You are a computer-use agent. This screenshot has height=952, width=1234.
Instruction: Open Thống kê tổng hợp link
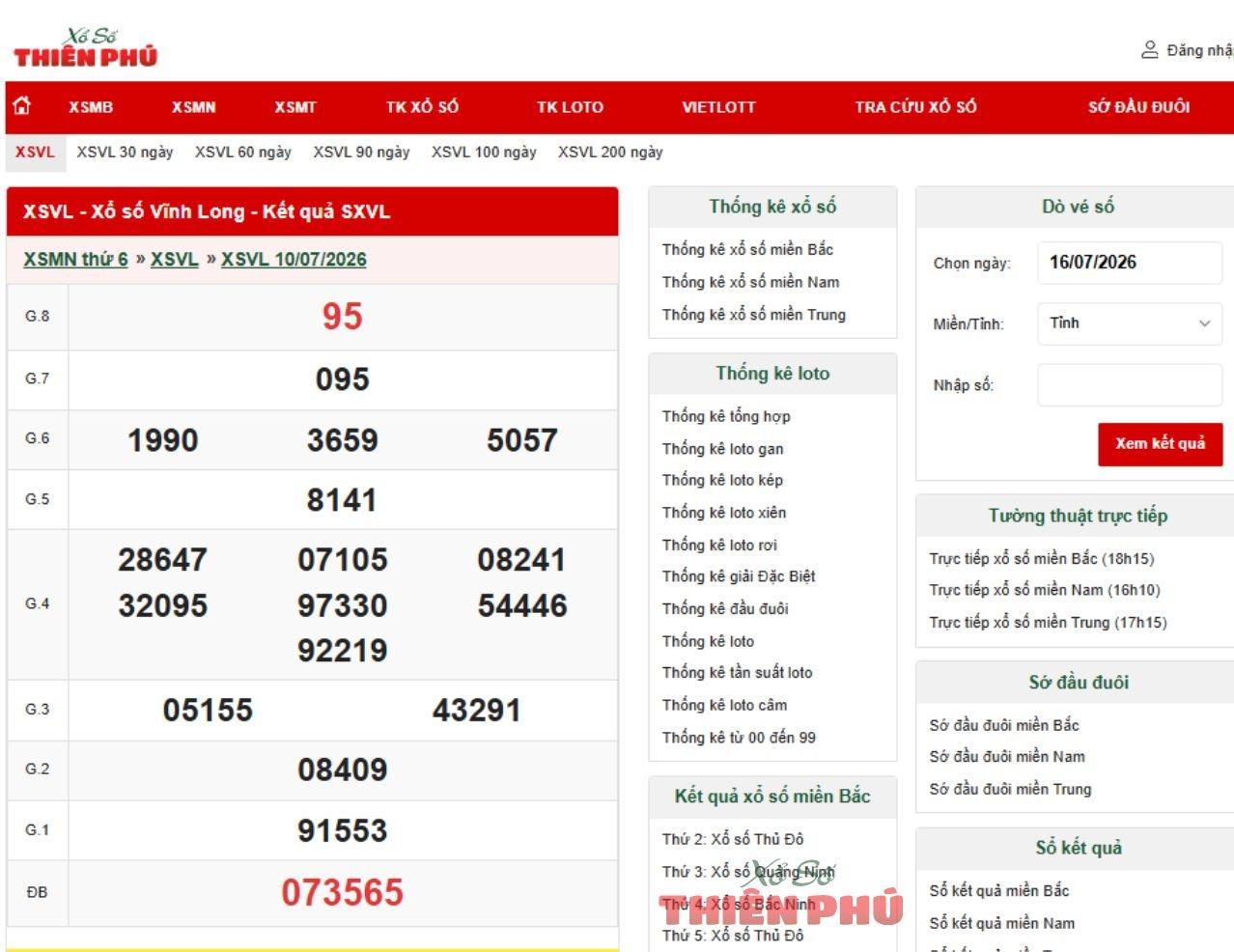(726, 416)
